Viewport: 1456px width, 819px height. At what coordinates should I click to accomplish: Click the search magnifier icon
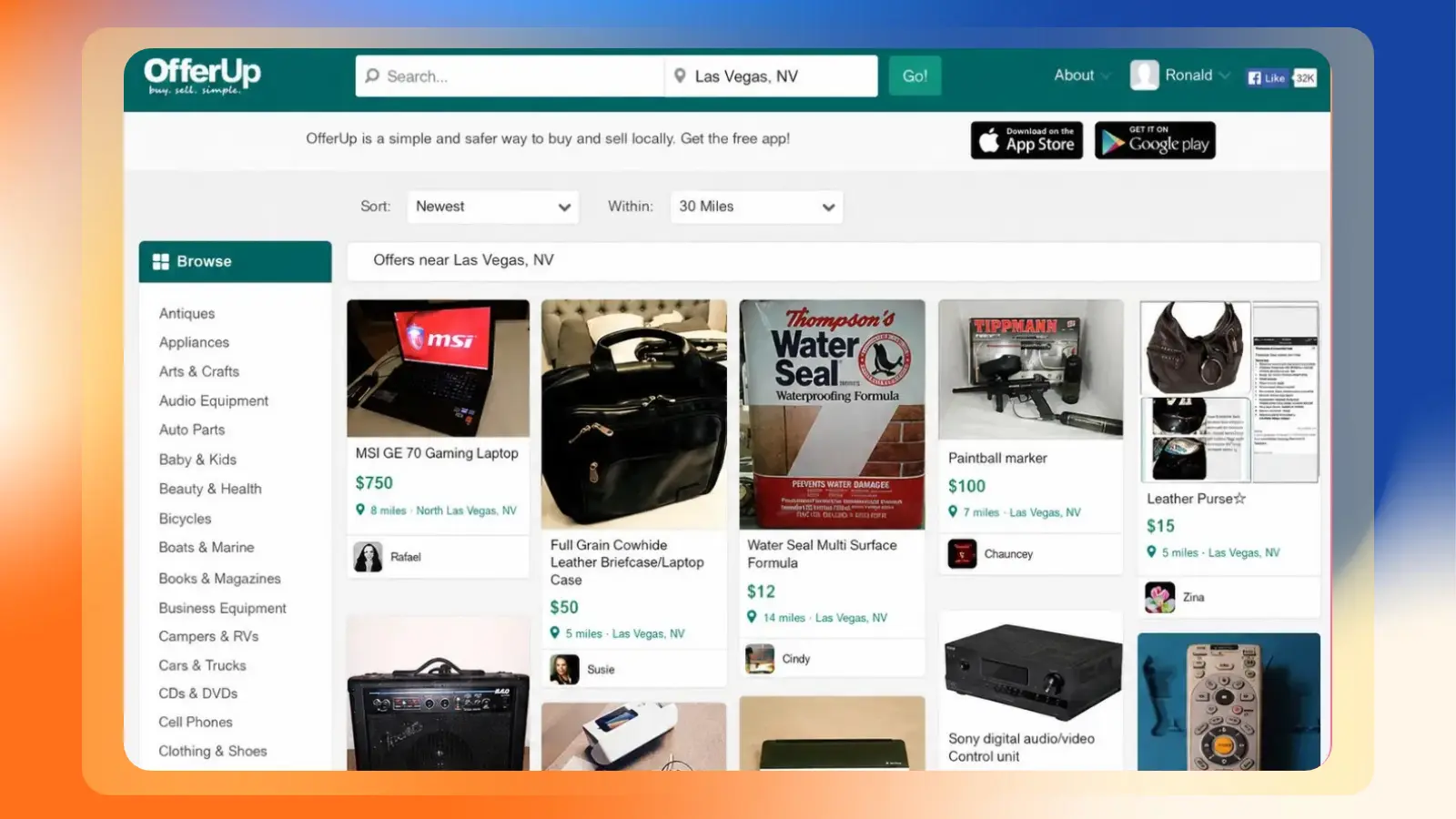pos(372,76)
